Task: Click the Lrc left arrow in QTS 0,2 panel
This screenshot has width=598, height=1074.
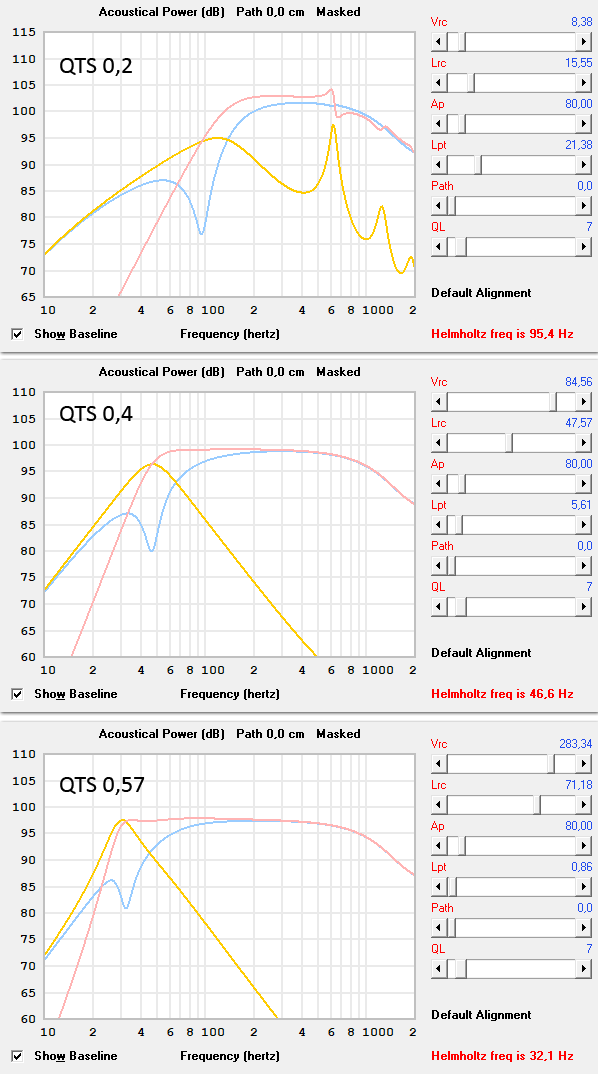Action: point(439,83)
